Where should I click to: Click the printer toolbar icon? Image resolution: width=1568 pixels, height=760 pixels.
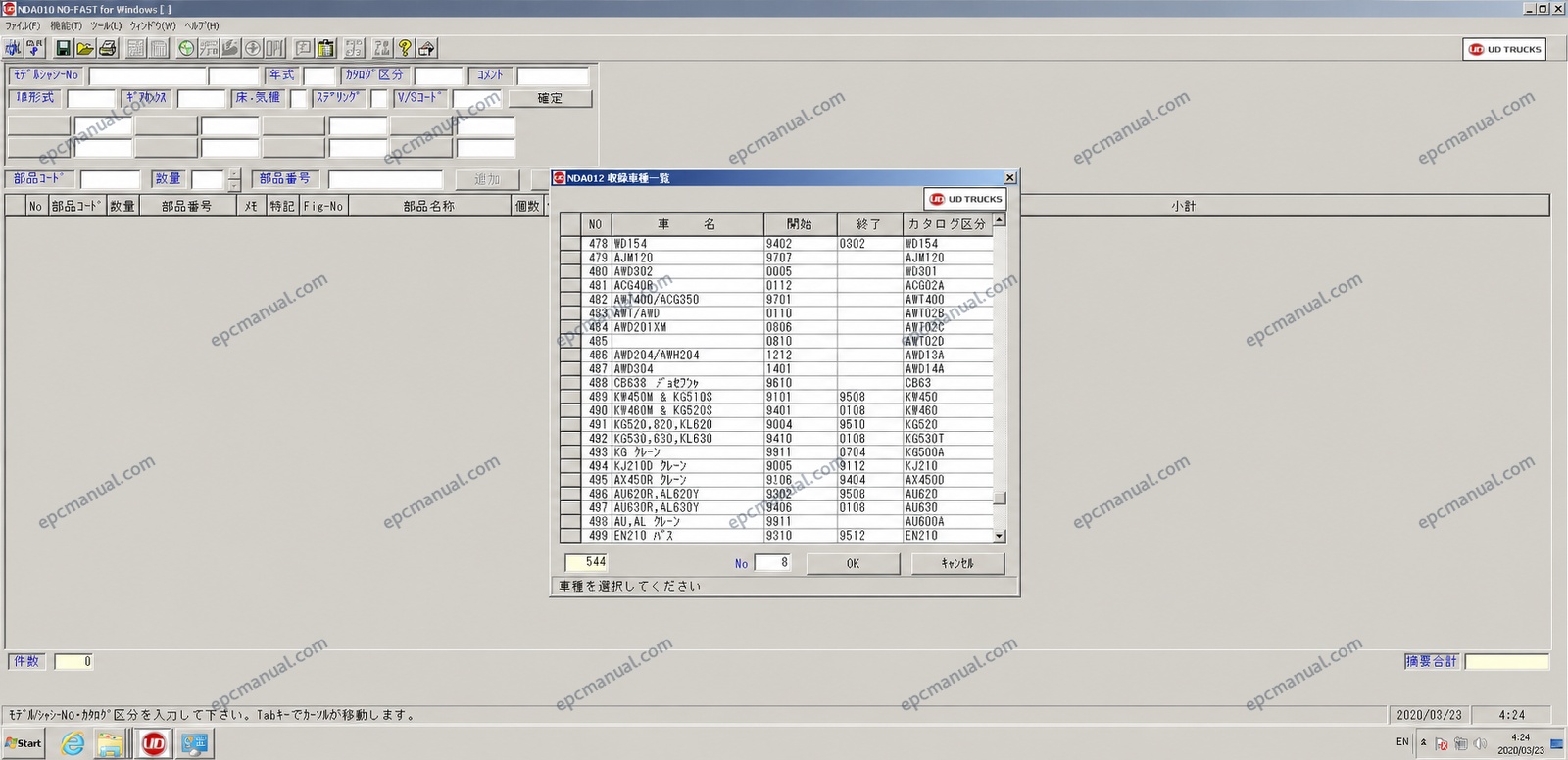(x=107, y=48)
